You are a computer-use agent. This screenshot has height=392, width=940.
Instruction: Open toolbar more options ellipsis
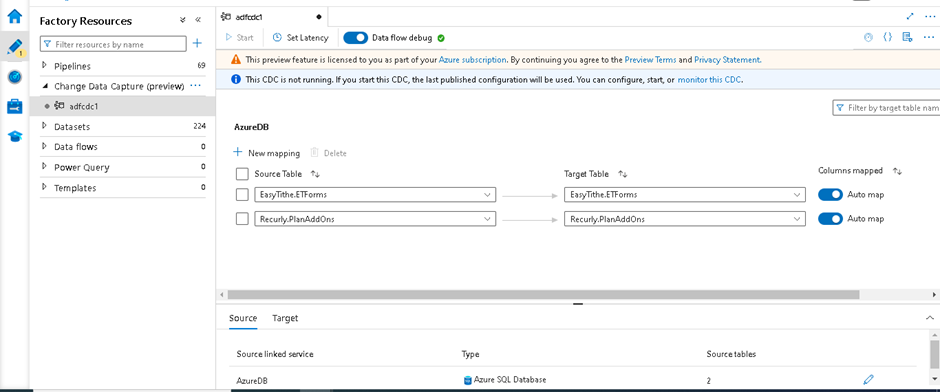929,37
